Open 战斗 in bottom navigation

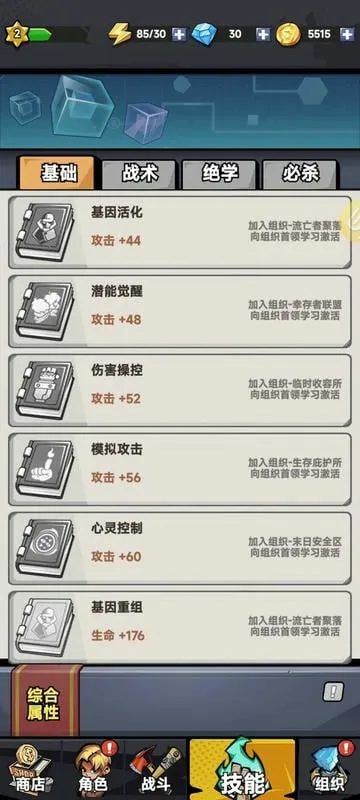click(155, 769)
